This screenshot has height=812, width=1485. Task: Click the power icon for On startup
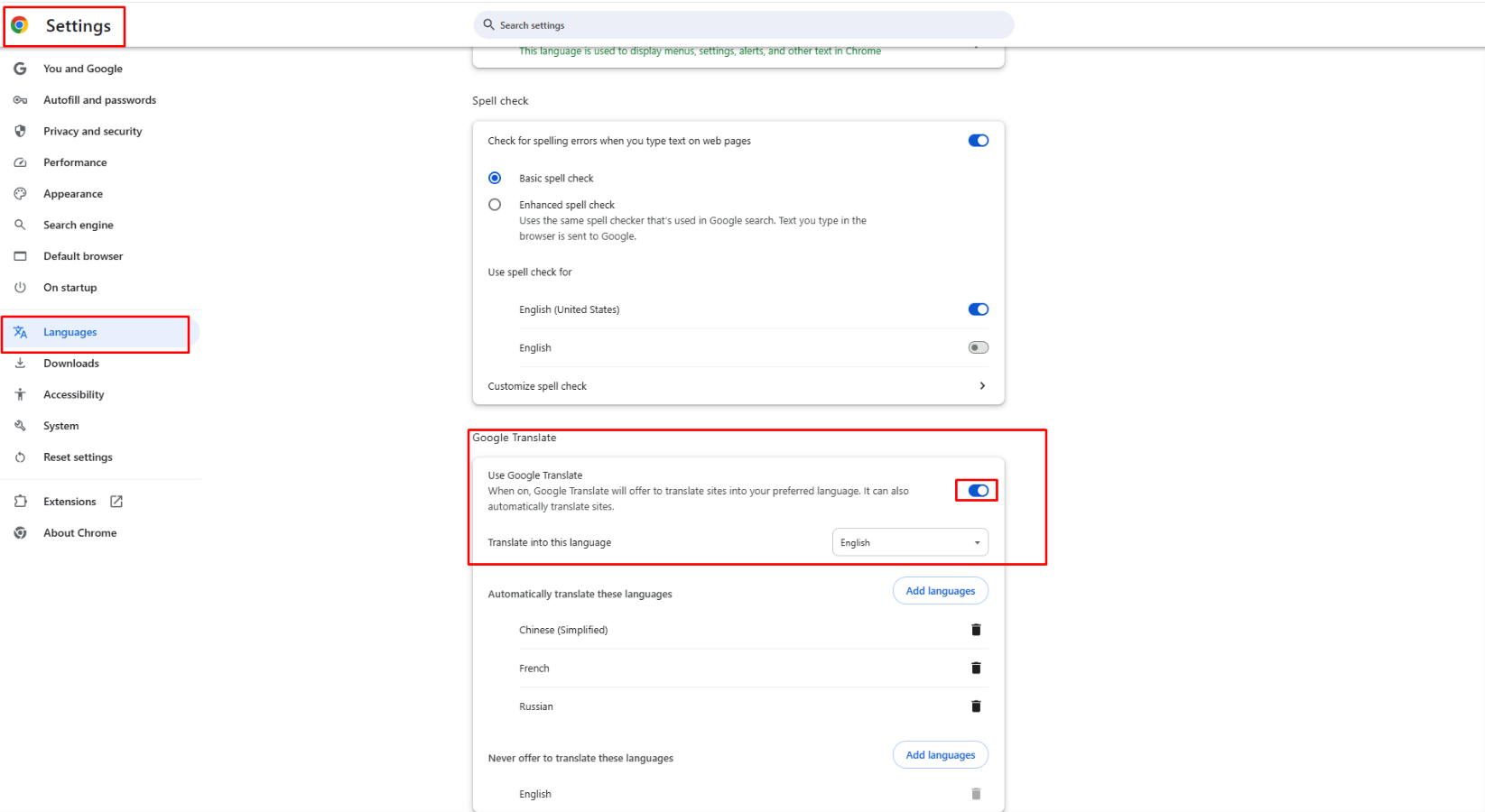pos(20,288)
